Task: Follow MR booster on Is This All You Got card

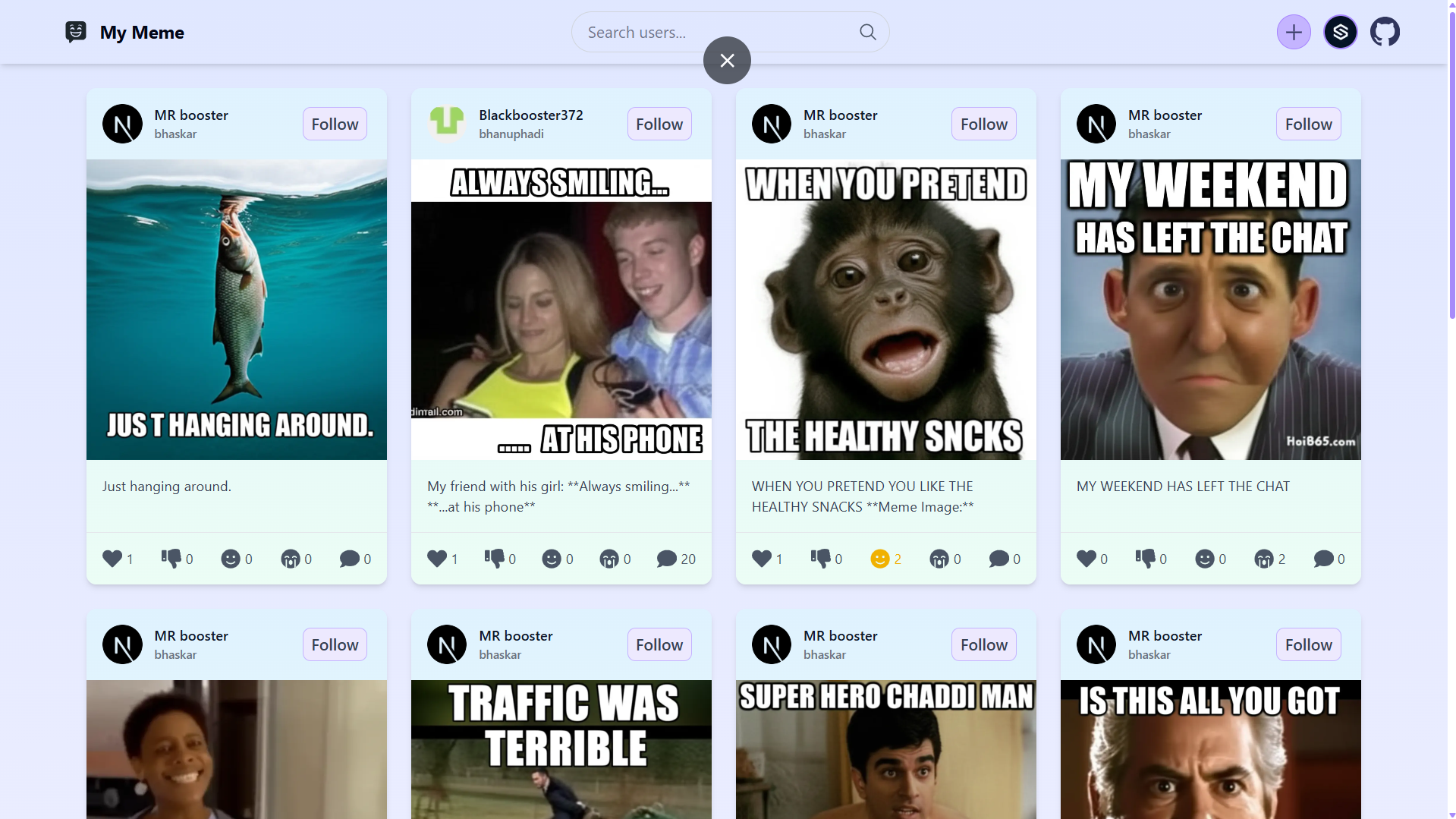Action: (1309, 644)
